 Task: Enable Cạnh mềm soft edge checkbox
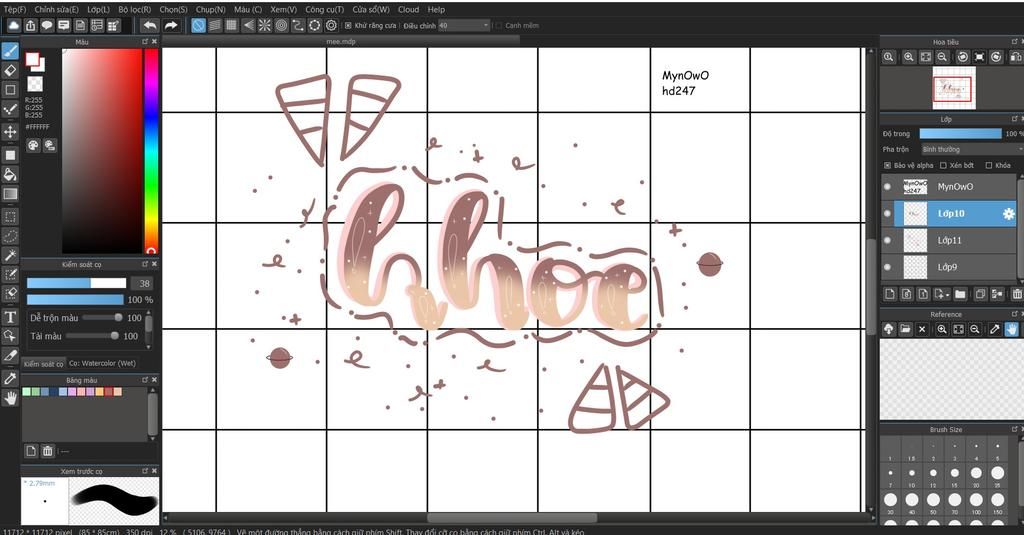click(x=498, y=25)
